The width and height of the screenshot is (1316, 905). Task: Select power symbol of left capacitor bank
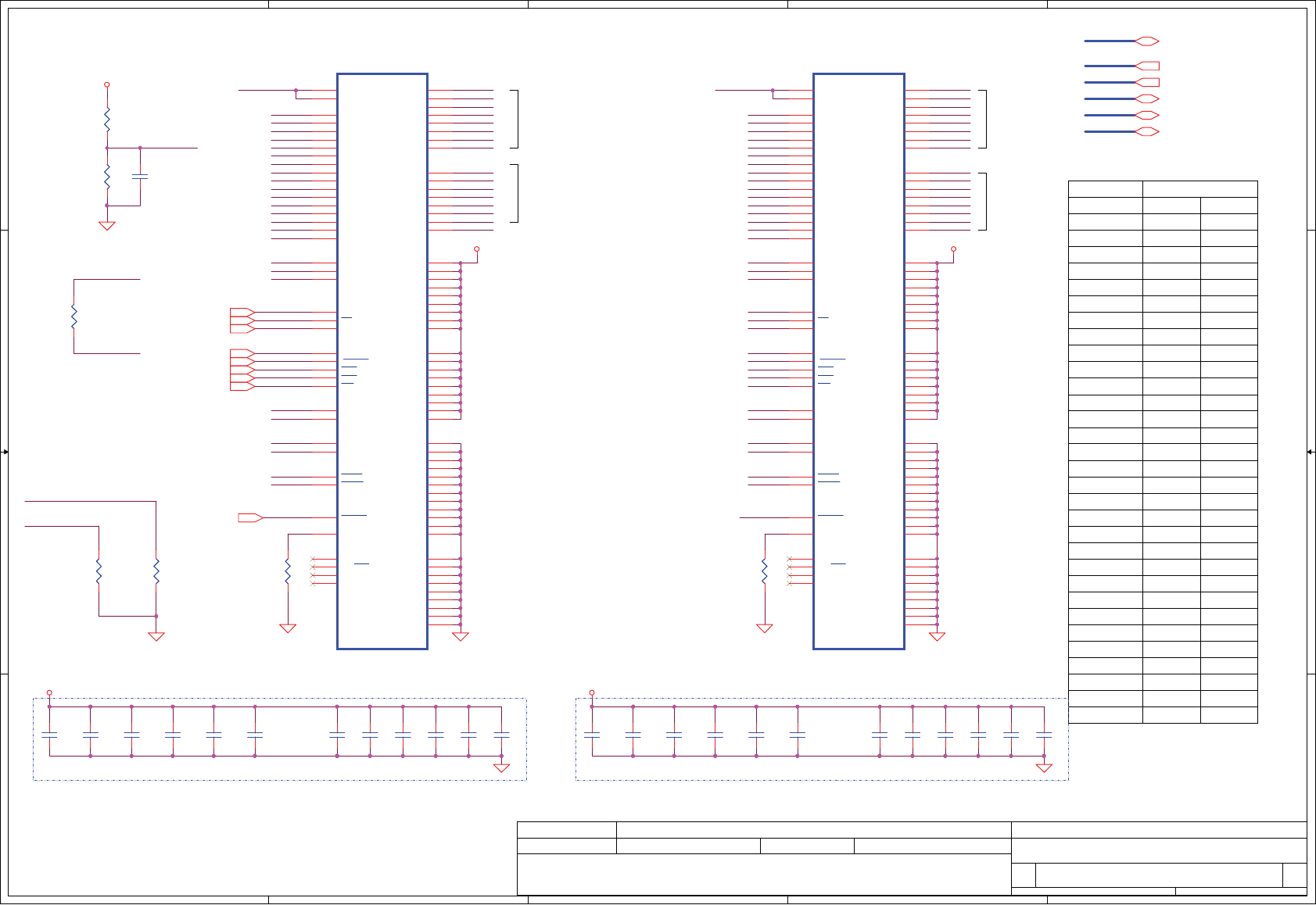click(x=49, y=692)
